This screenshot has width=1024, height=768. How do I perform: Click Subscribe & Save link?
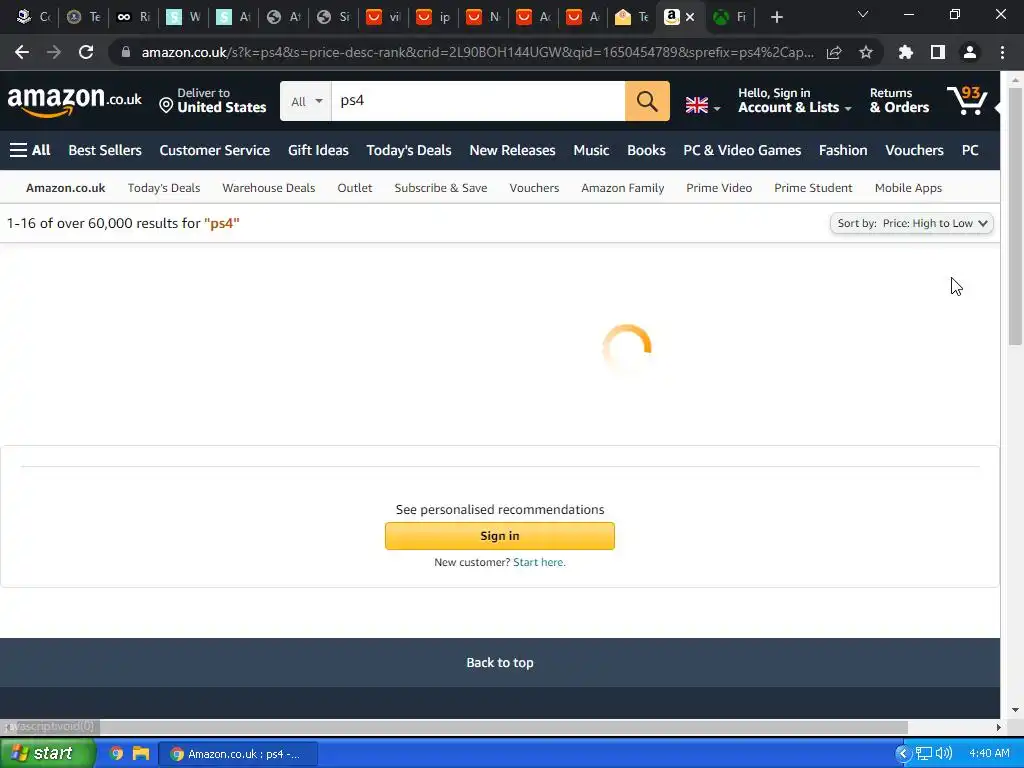tap(441, 188)
